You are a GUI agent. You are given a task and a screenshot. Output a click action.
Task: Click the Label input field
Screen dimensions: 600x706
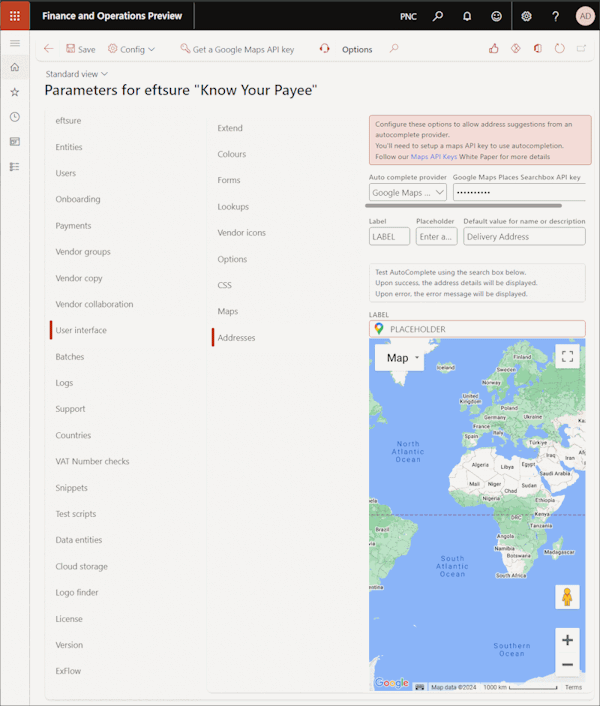click(x=389, y=237)
